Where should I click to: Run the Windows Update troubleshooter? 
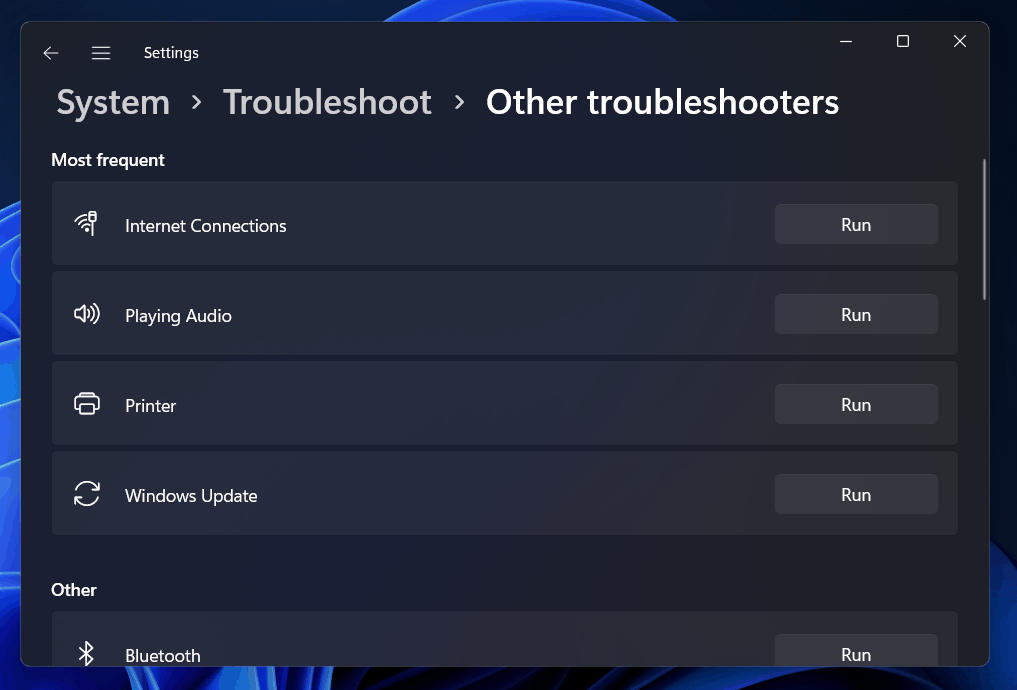click(x=856, y=494)
